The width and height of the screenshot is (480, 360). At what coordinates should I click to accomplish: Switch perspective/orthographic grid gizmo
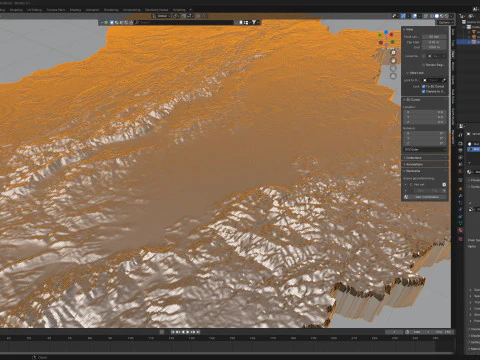click(393, 76)
